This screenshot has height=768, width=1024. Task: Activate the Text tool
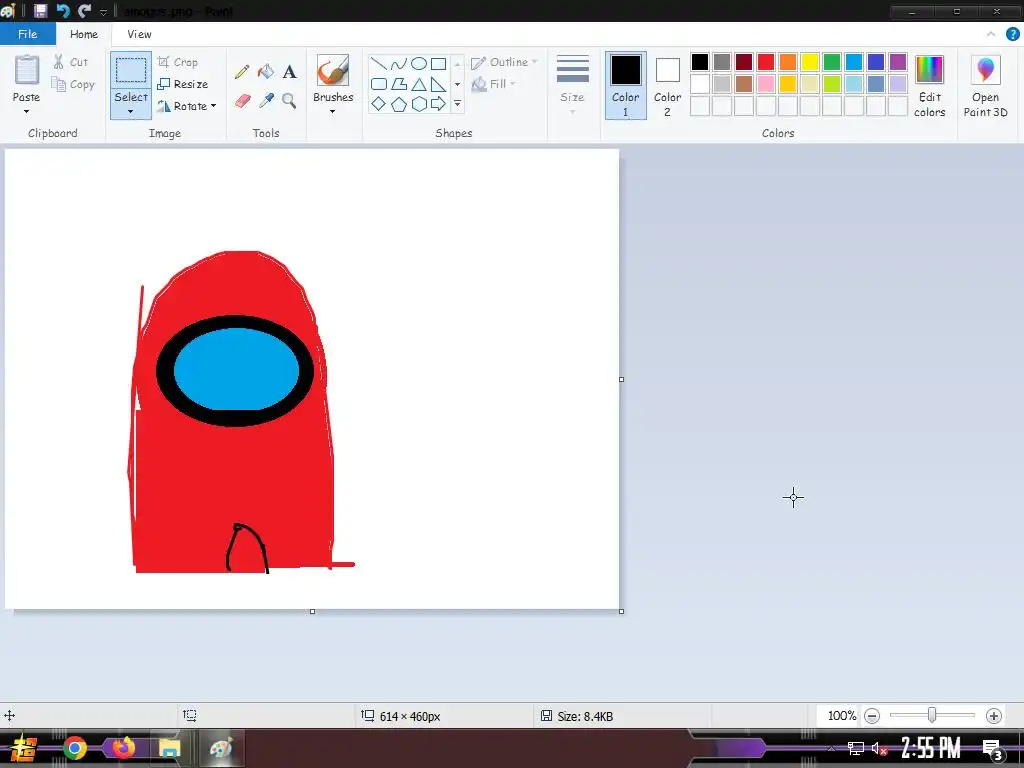point(289,72)
